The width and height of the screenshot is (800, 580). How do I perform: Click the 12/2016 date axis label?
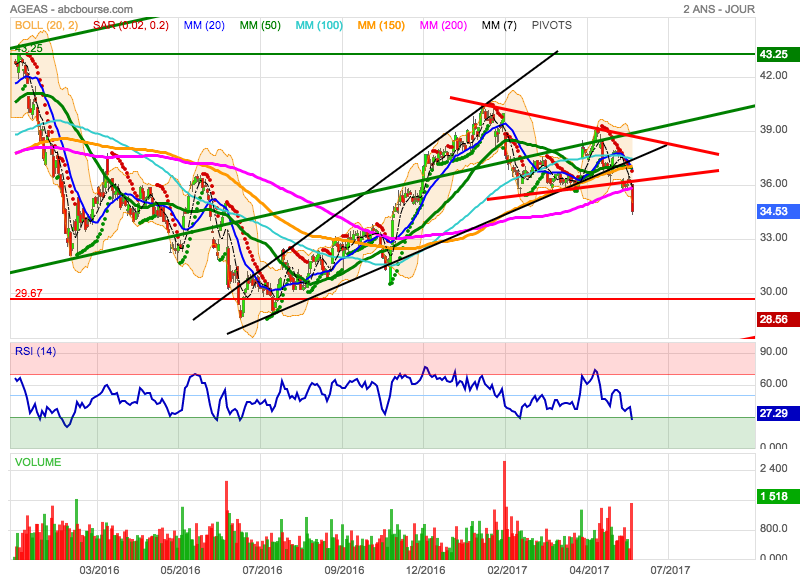[425, 570]
